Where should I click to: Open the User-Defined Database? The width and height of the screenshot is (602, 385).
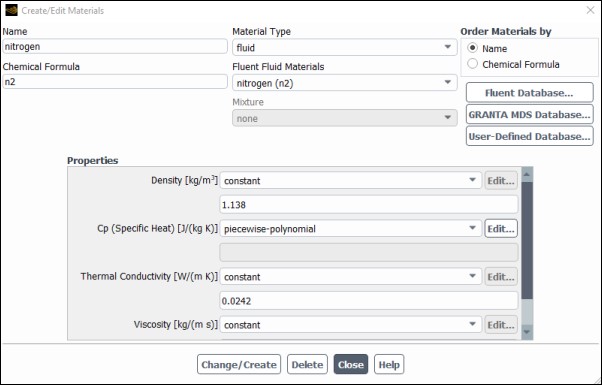point(529,136)
